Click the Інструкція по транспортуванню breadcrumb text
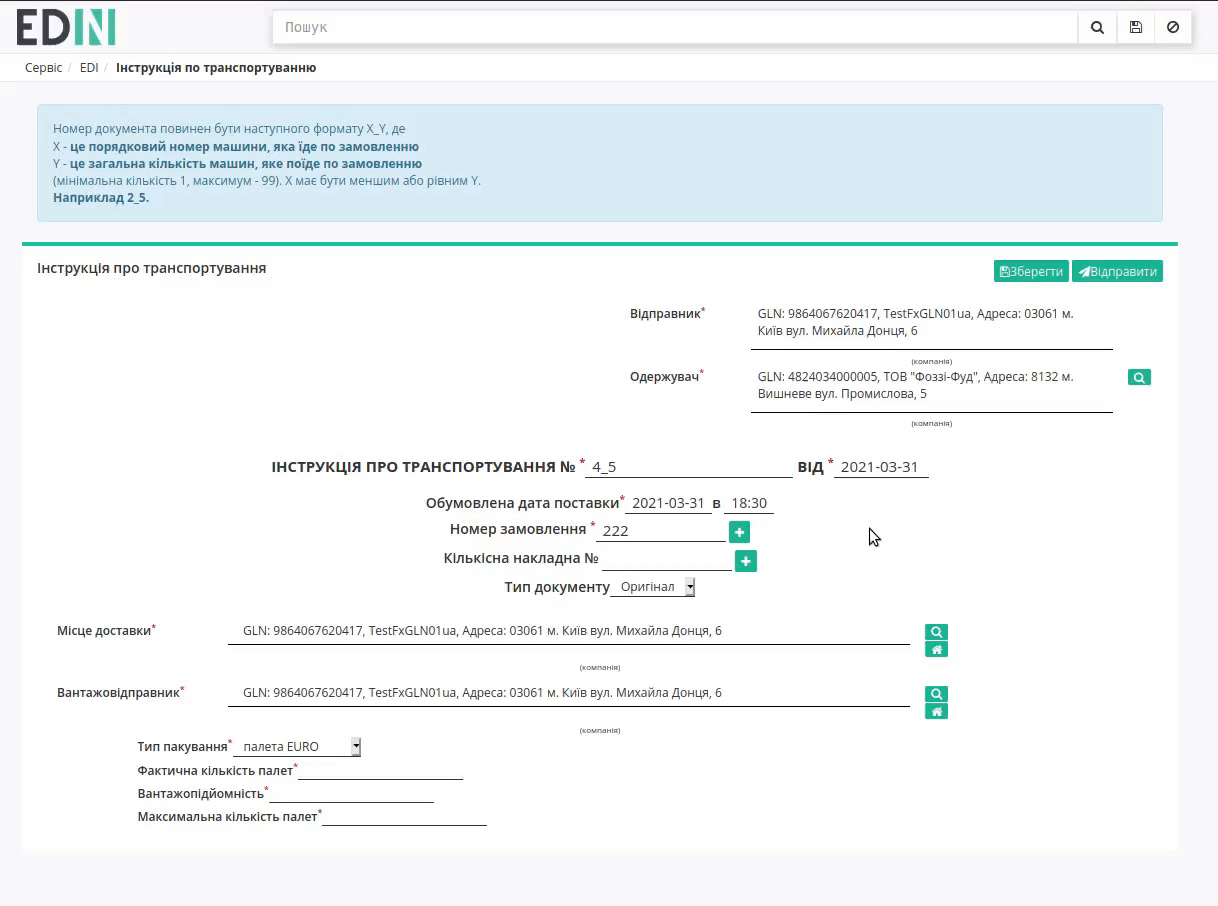The width and height of the screenshot is (1218, 906). click(216, 68)
